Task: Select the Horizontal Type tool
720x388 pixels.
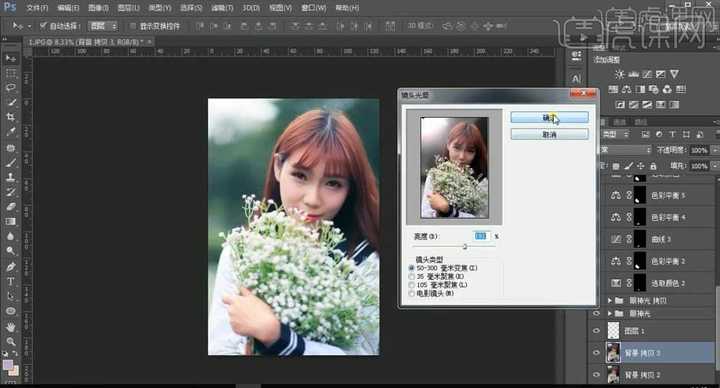Action: click(x=11, y=281)
